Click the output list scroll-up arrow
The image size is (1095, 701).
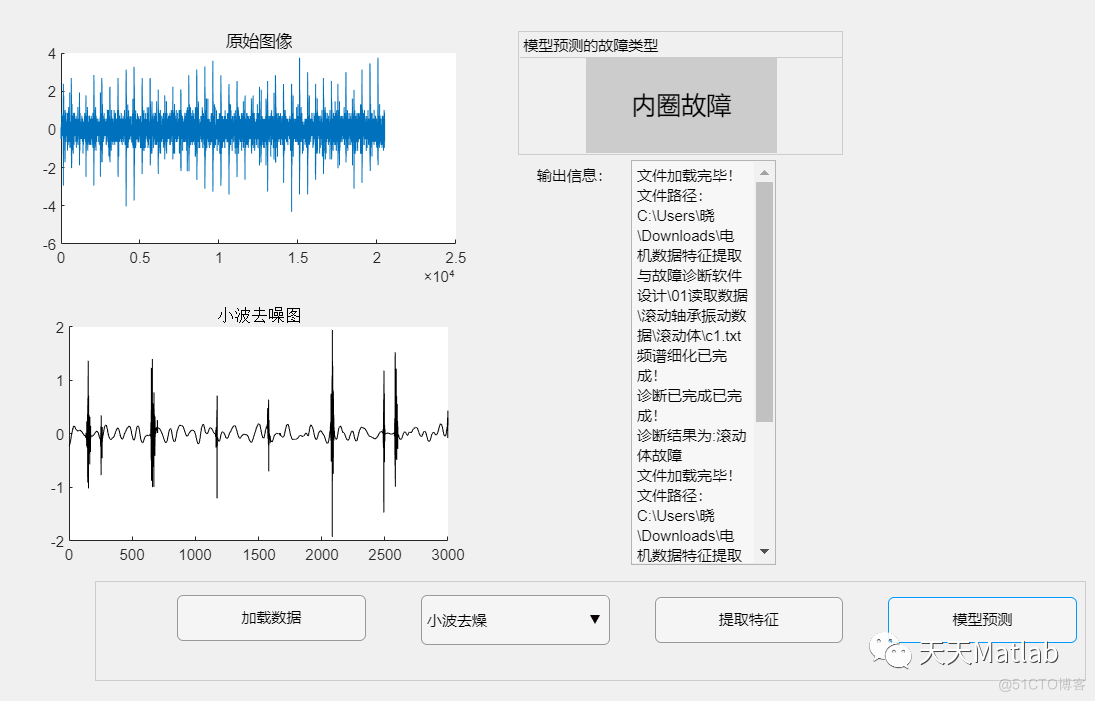pyautogui.click(x=764, y=172)
